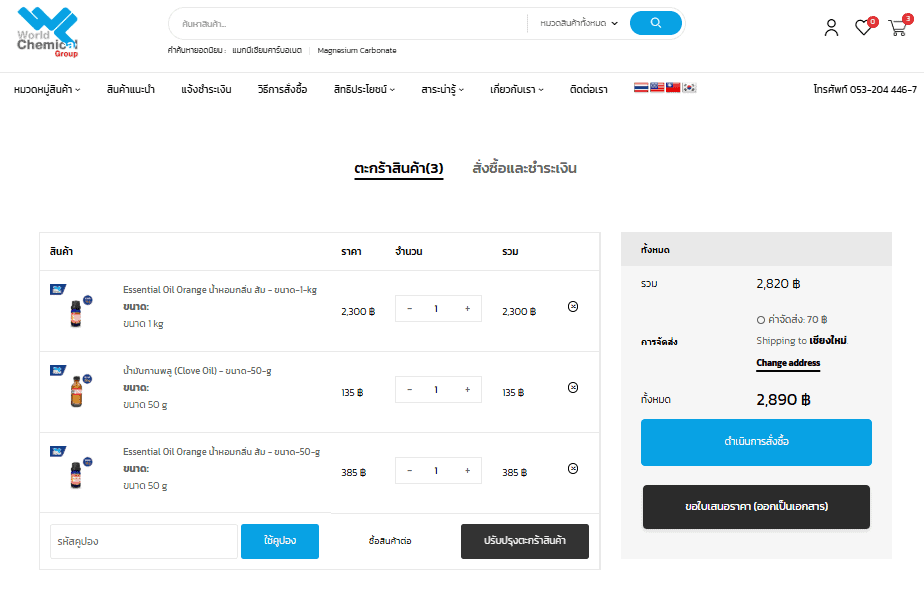
Task: Open the shopping cart icon
Action: (897, 28)
